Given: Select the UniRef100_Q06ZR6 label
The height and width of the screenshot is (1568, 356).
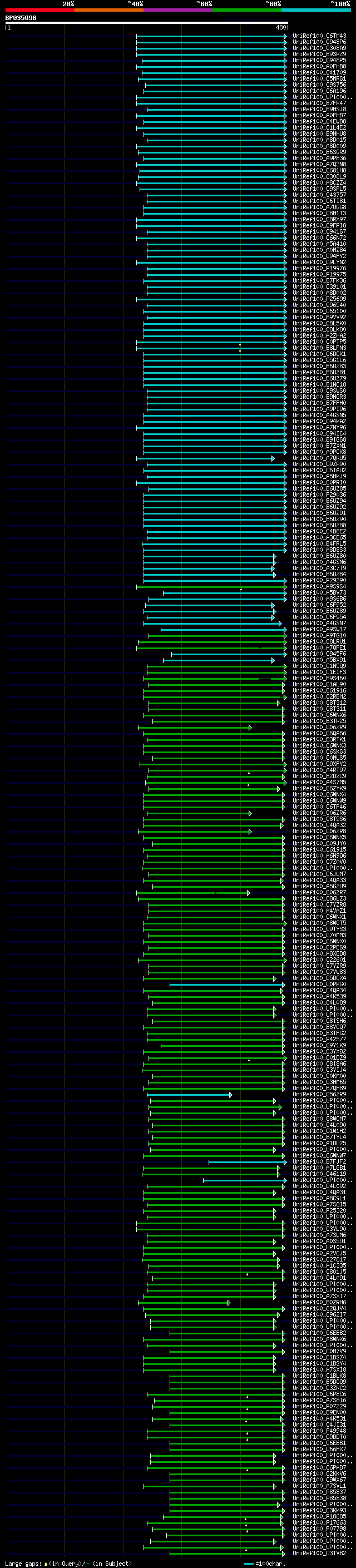Looking at the screenshot, I should [319, 813].
